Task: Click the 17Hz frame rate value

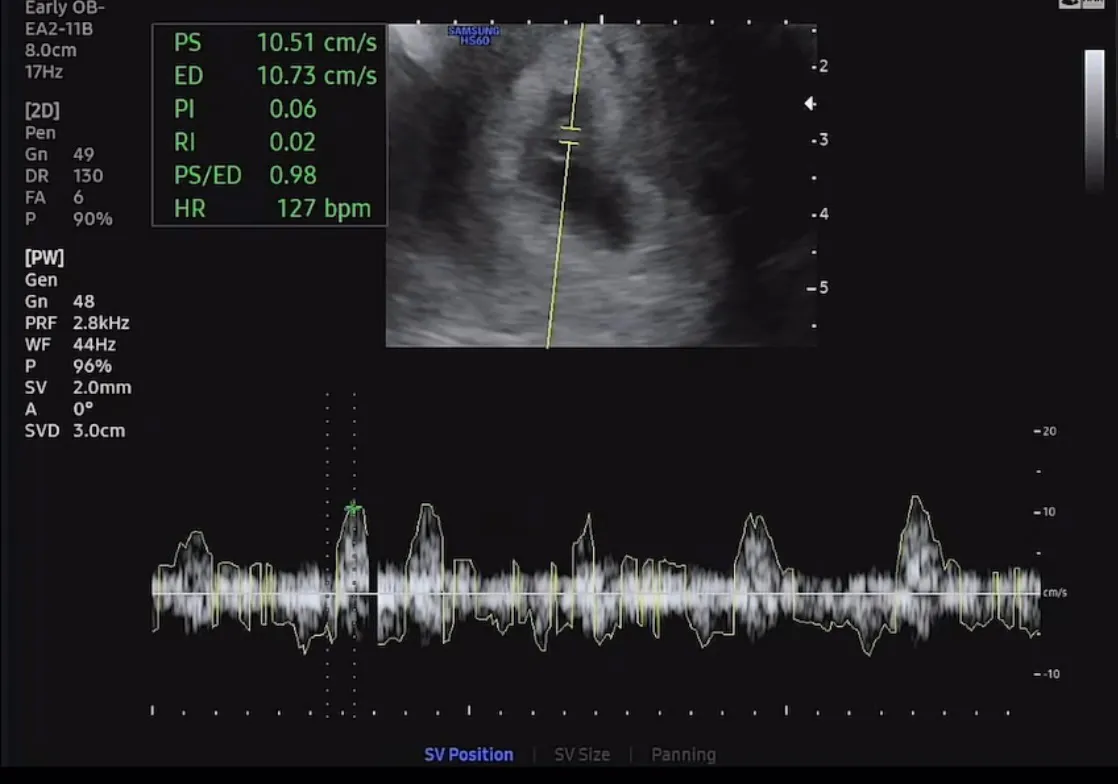Action: point(43,72)
